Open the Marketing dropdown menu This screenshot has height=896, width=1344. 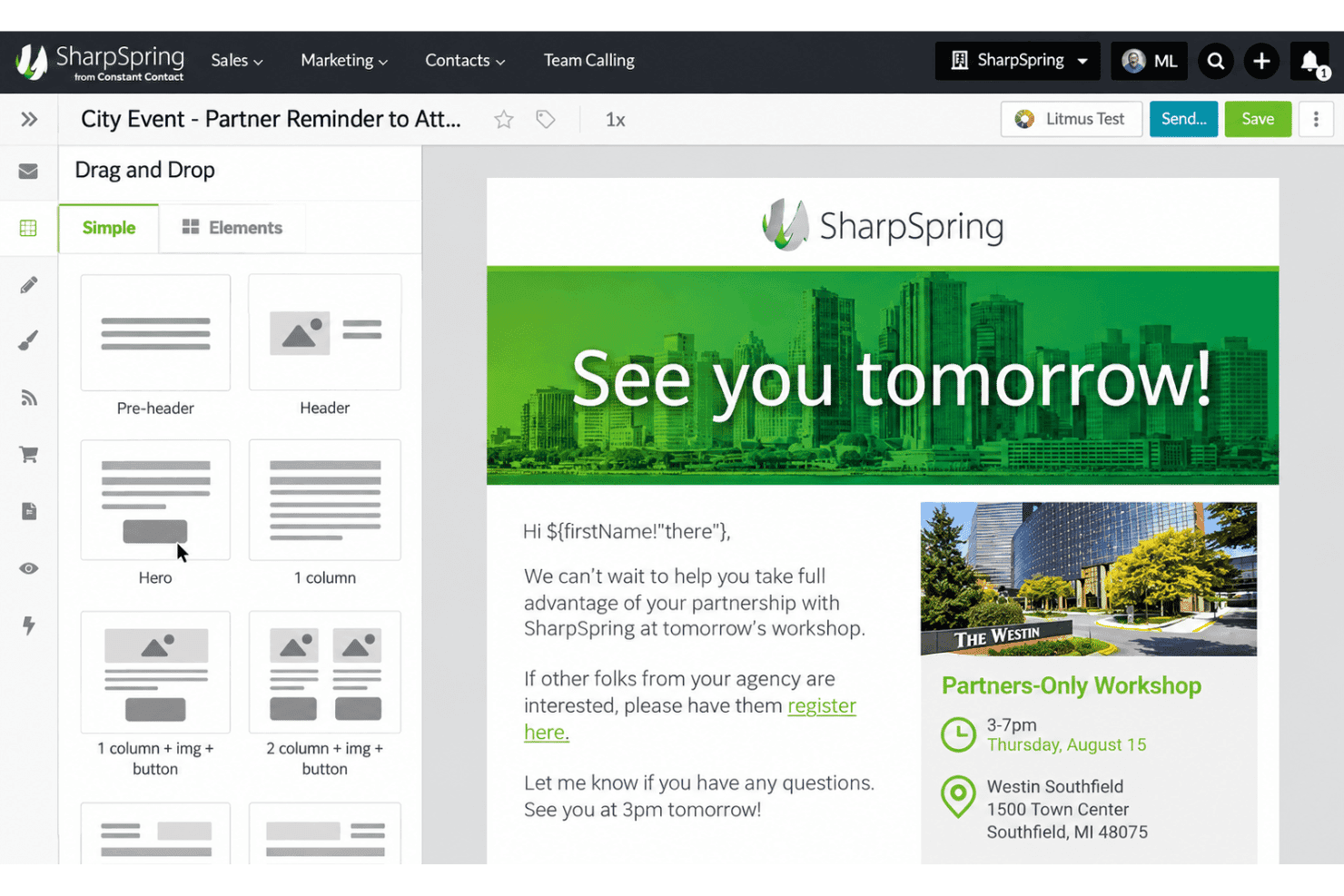coord(344,61)
